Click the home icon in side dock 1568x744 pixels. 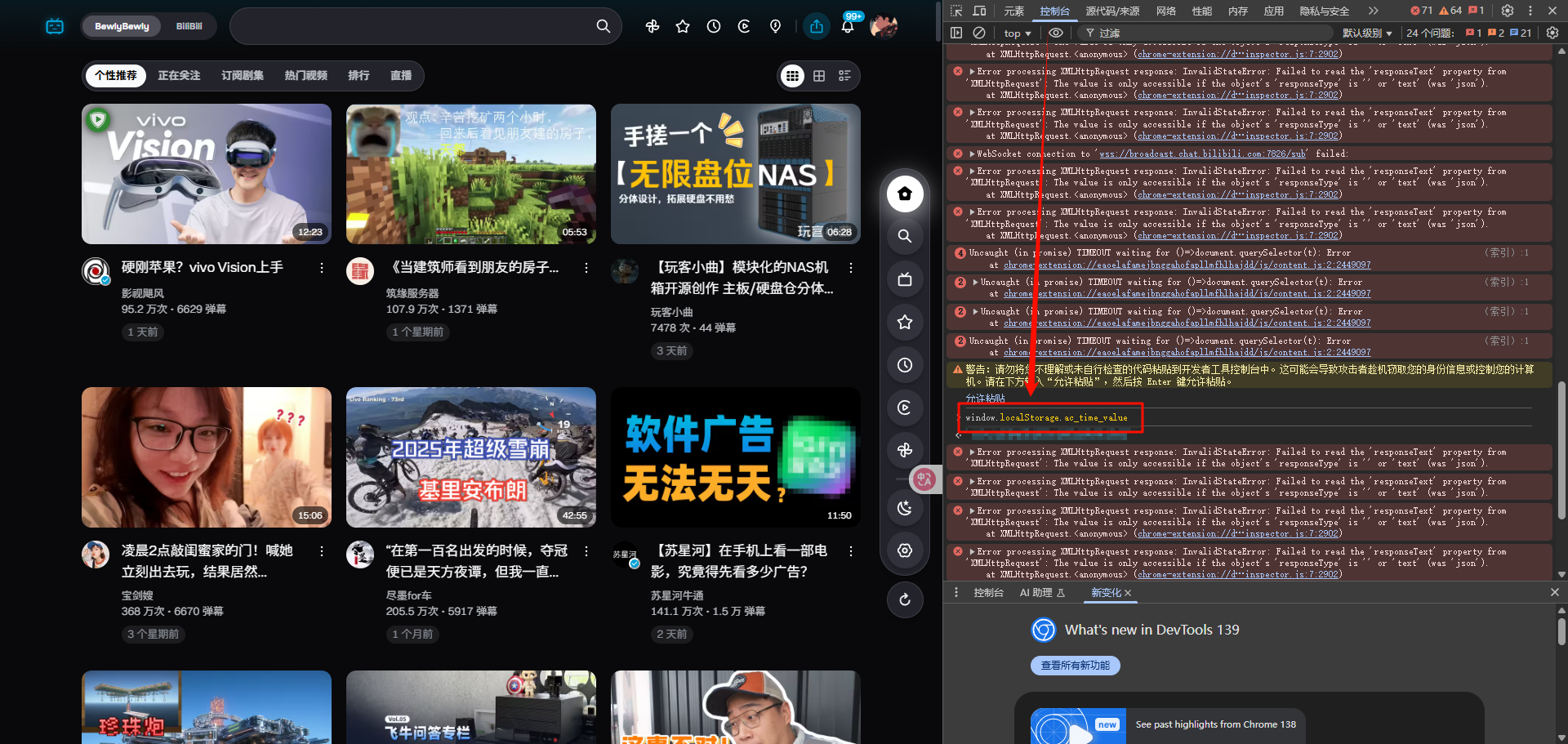coord(905,194)
